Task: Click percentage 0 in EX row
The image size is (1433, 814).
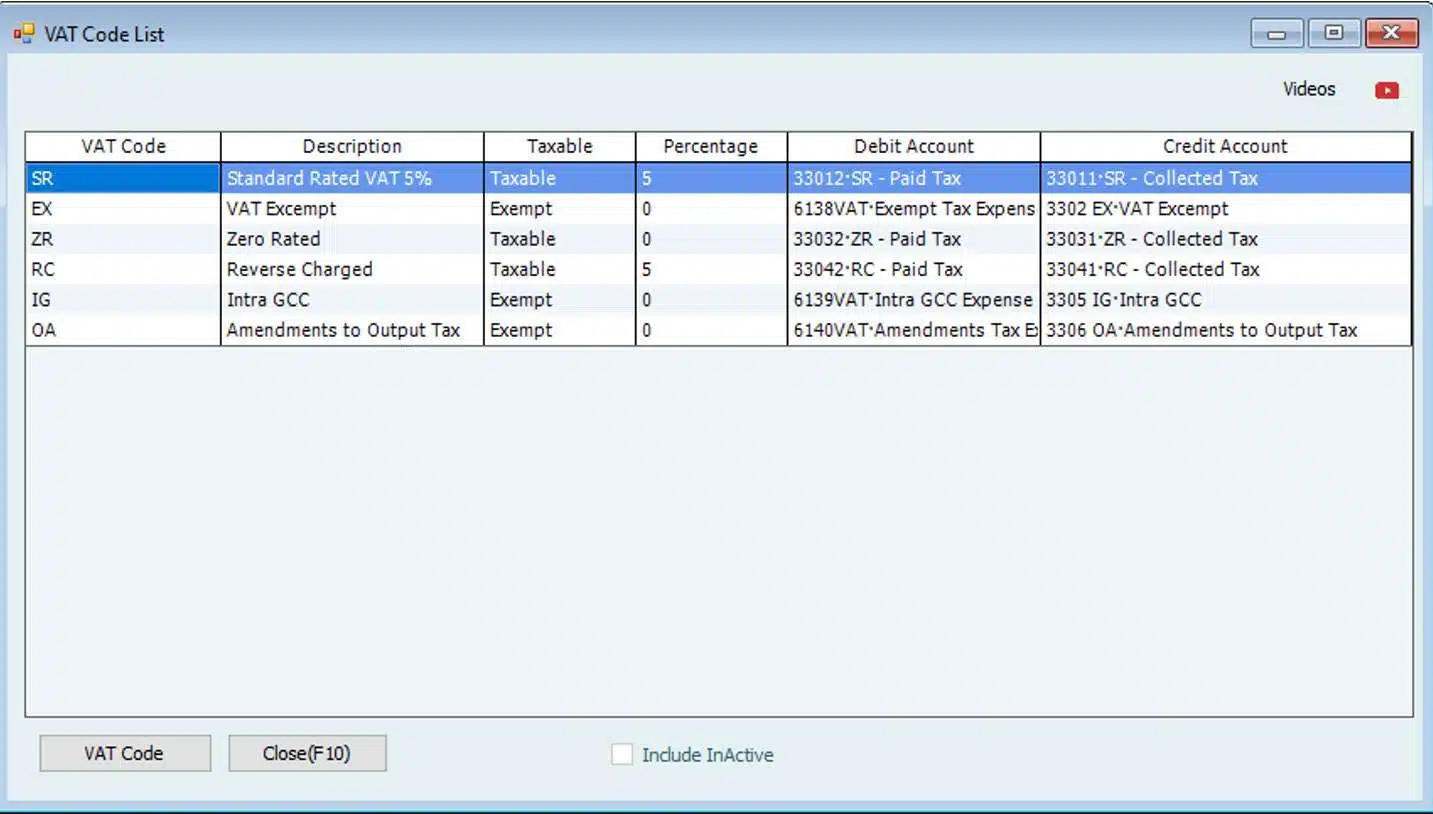Action: pyautogui.click(x=711, y=209)
